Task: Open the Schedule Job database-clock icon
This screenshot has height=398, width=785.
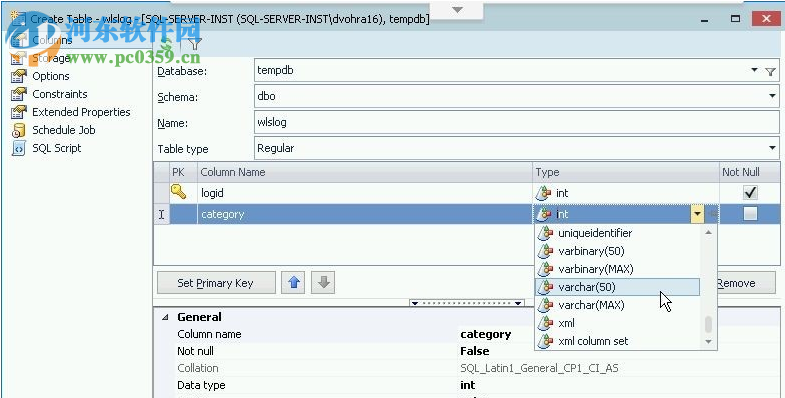Action: click(x=19, y=130)
